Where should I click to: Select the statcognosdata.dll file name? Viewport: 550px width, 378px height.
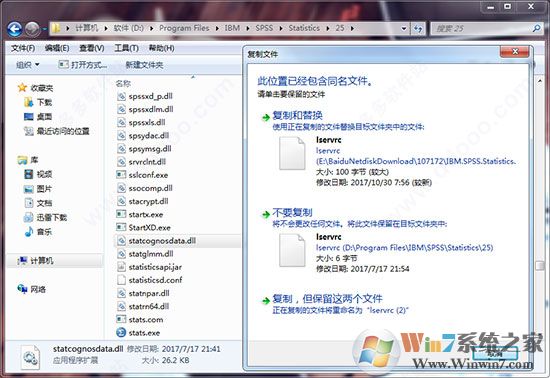[x=162, y=241]
